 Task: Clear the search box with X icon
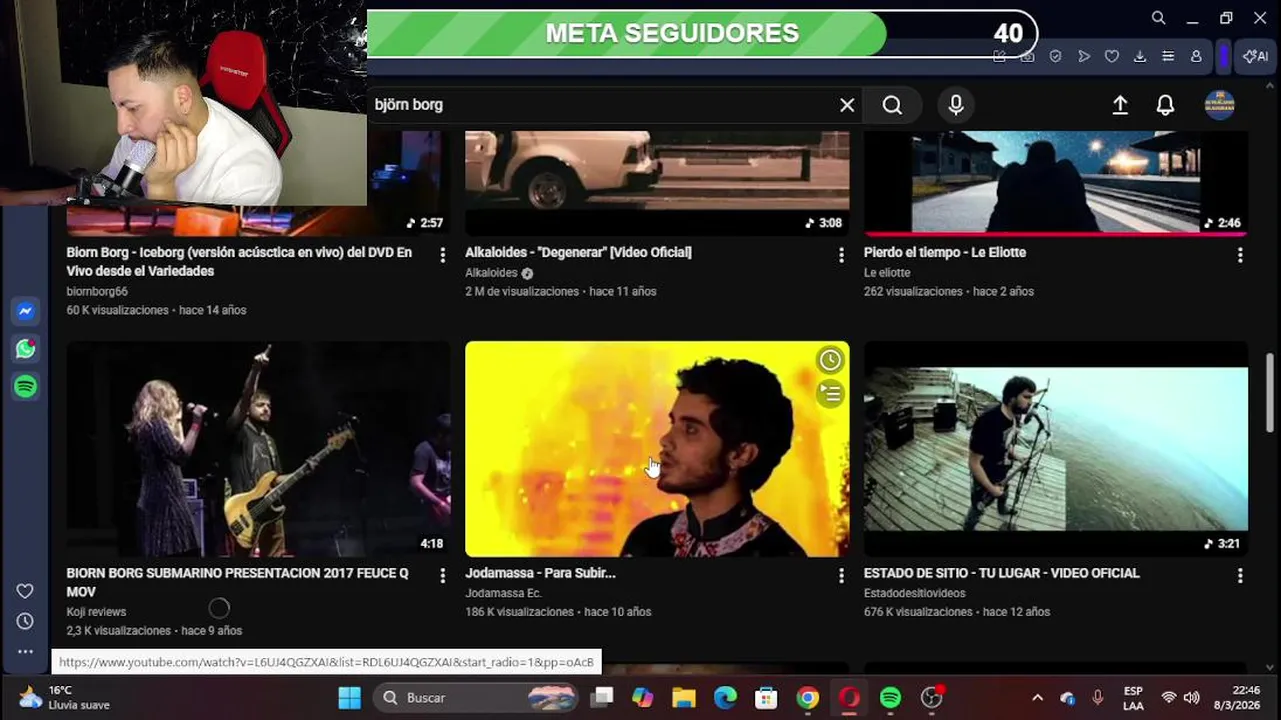[847, 105]
